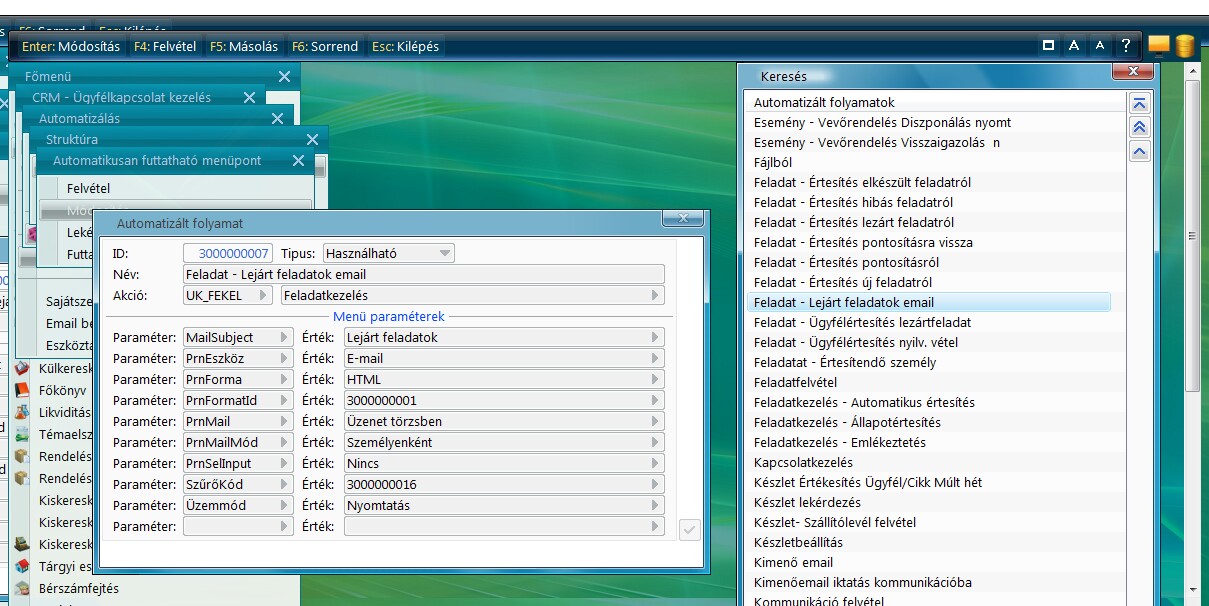Click the window square icon in top toolbar

click(1048, 45)
